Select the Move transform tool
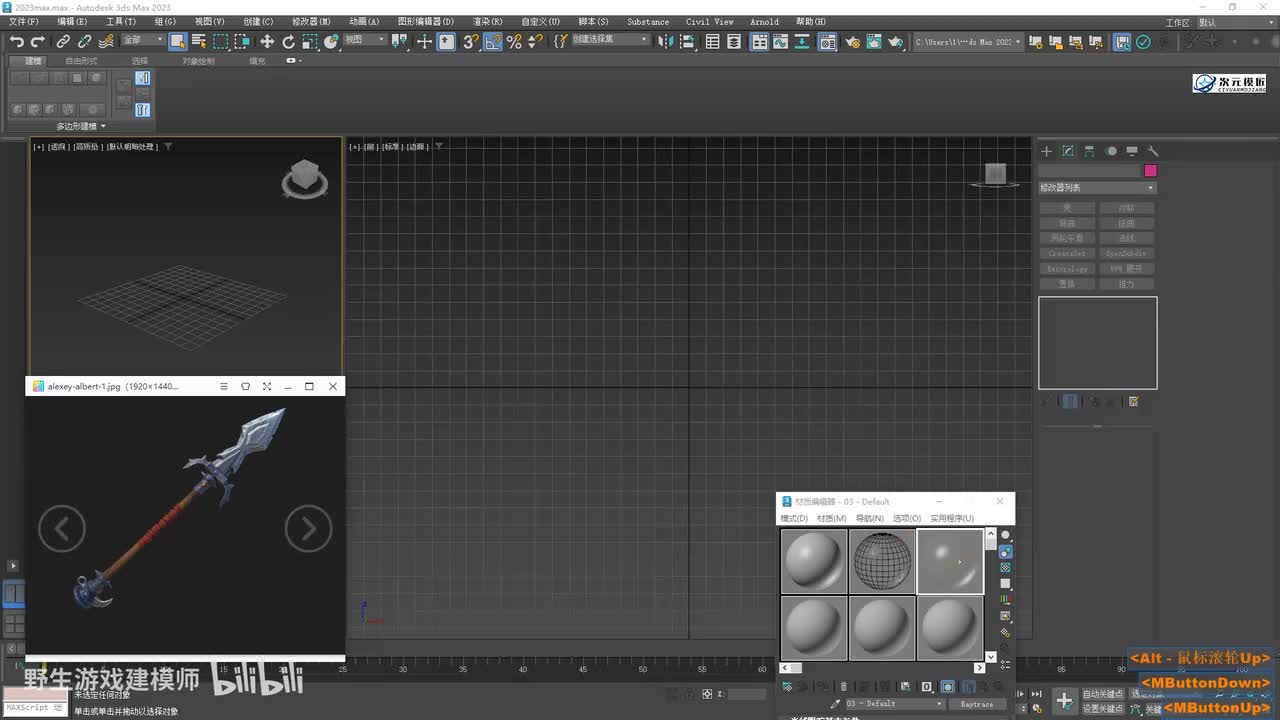Viewport: 1280px width, 720px height. pos(267,41)
